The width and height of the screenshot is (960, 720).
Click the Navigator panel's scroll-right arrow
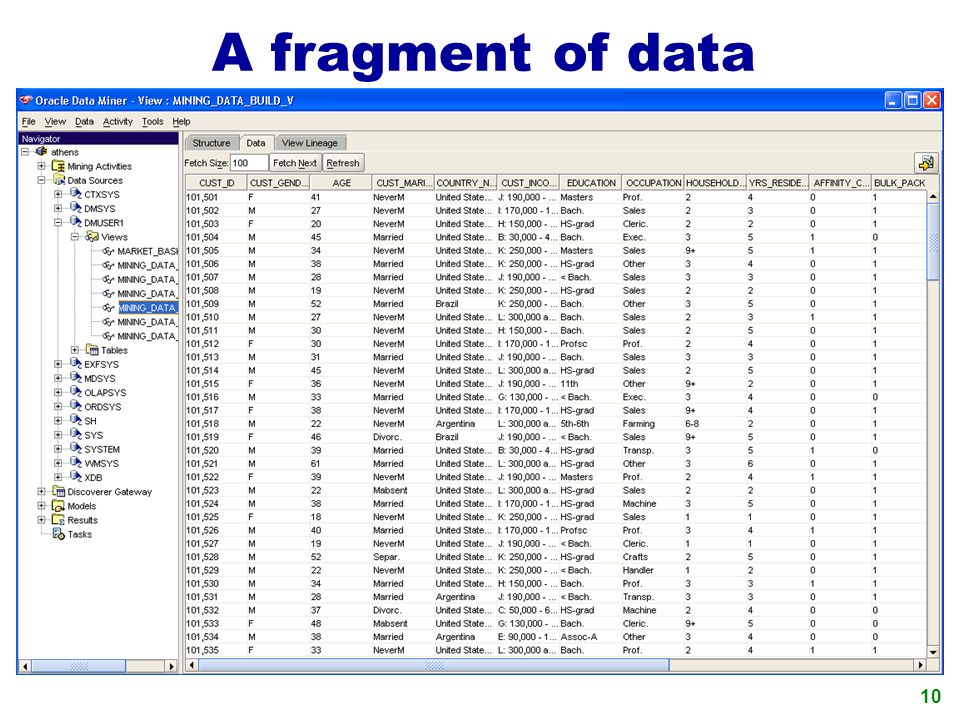pyautogui.click(x=171, y=666)
